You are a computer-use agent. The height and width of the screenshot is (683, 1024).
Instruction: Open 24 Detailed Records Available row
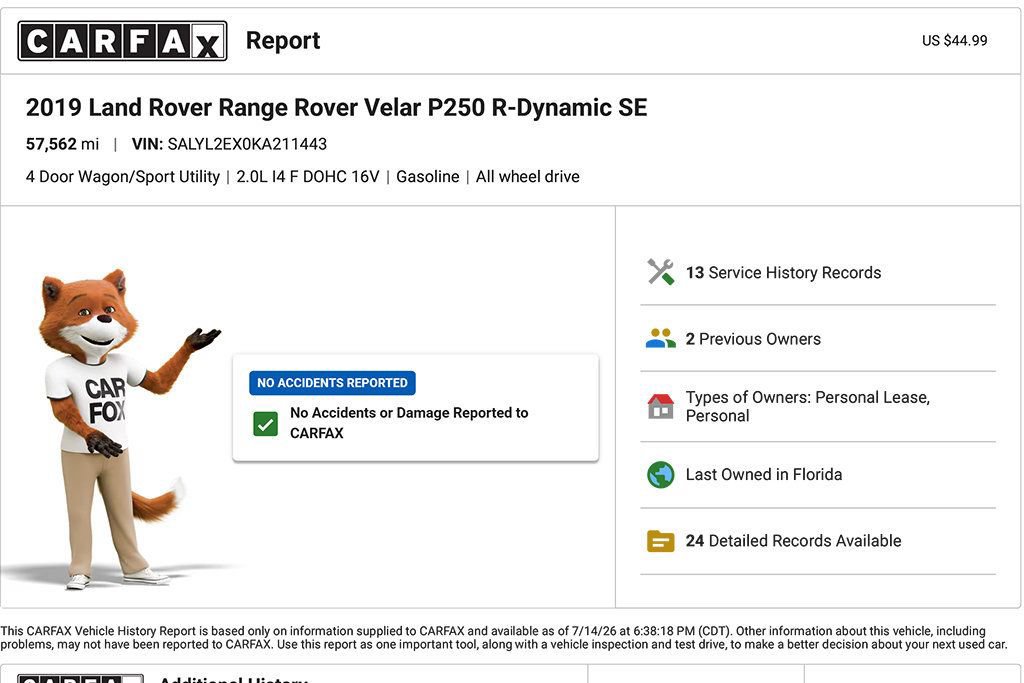(818, 541)
